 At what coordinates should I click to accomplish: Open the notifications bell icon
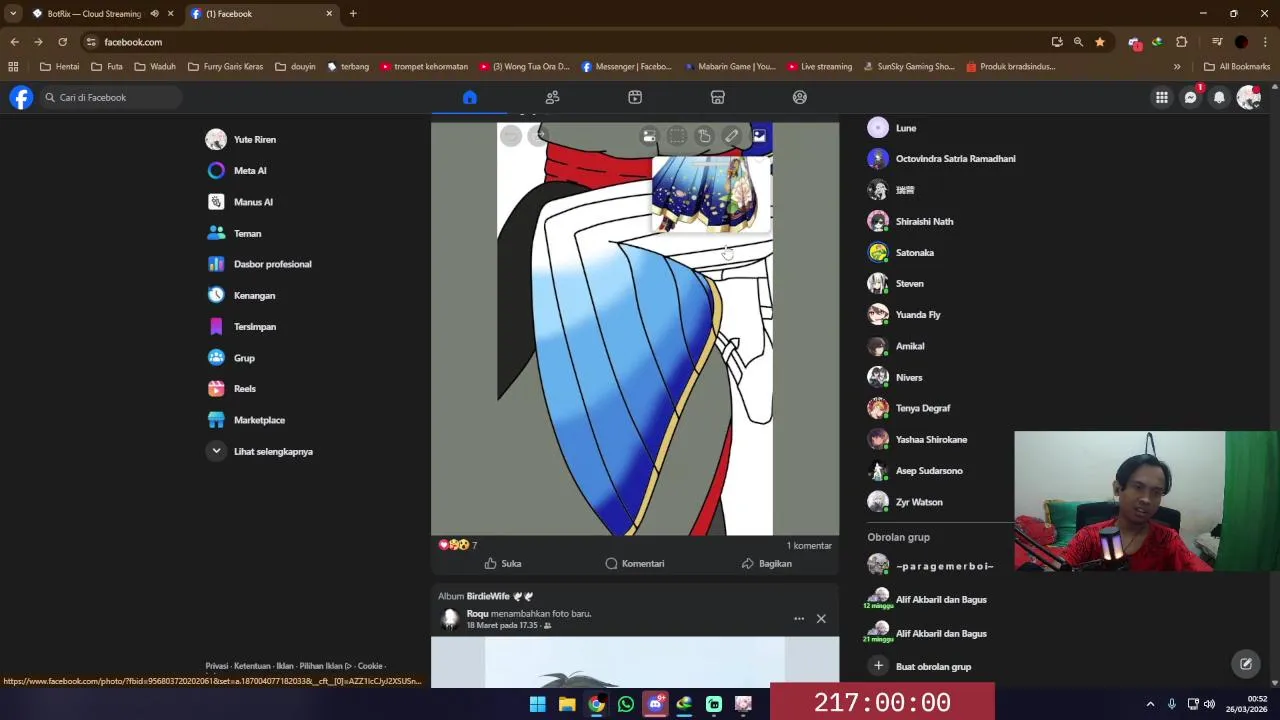pos(1219,97)
